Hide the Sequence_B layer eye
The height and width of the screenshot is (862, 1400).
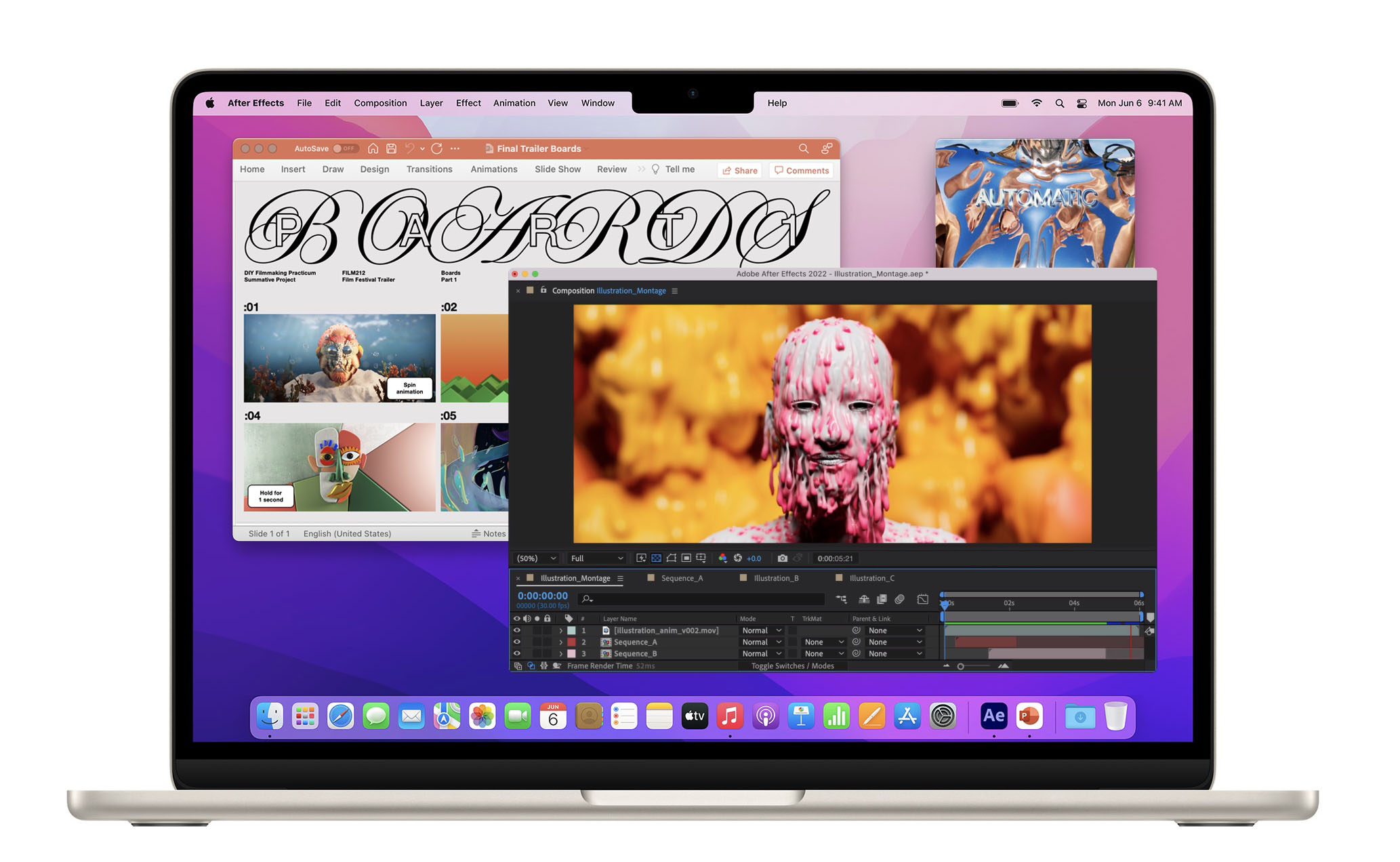pyautogui.click(x=517, y=653)
